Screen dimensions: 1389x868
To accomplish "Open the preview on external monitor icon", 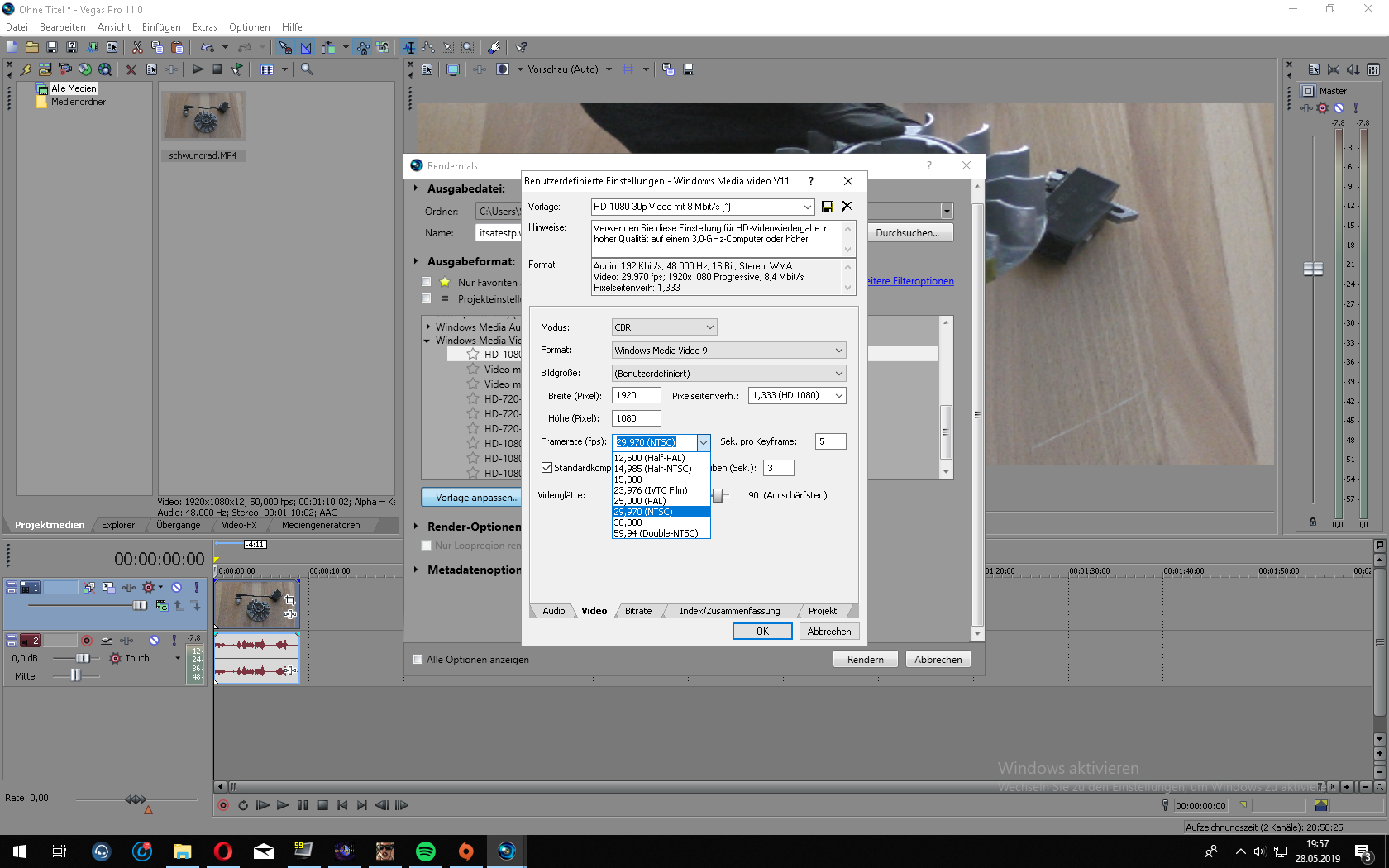I will (x=453, y=69).
